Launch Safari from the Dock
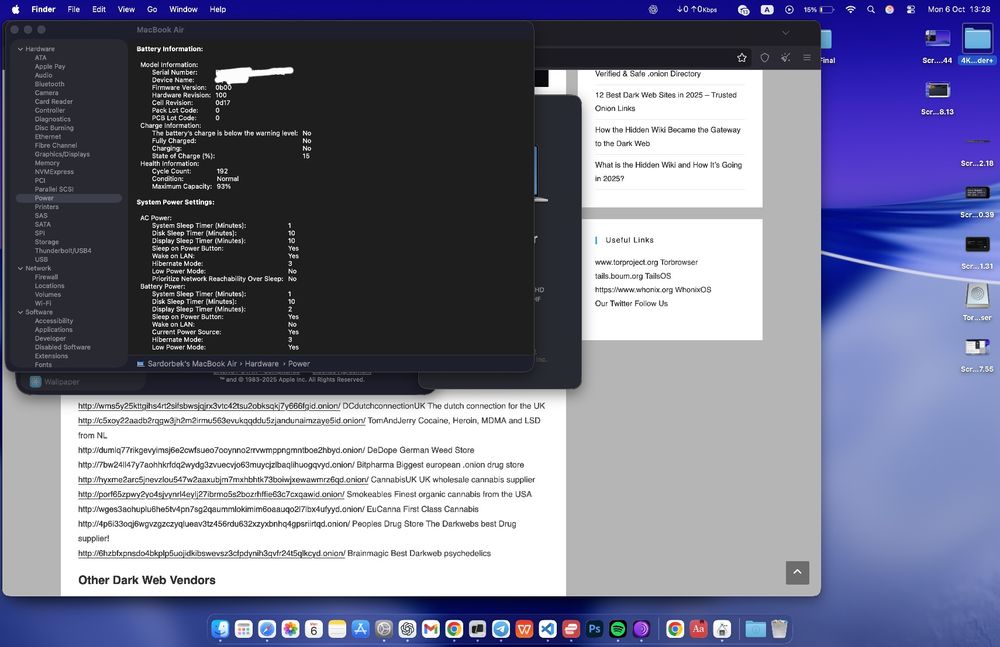This screenshot has width=1000, height=647. coord(267,629)
